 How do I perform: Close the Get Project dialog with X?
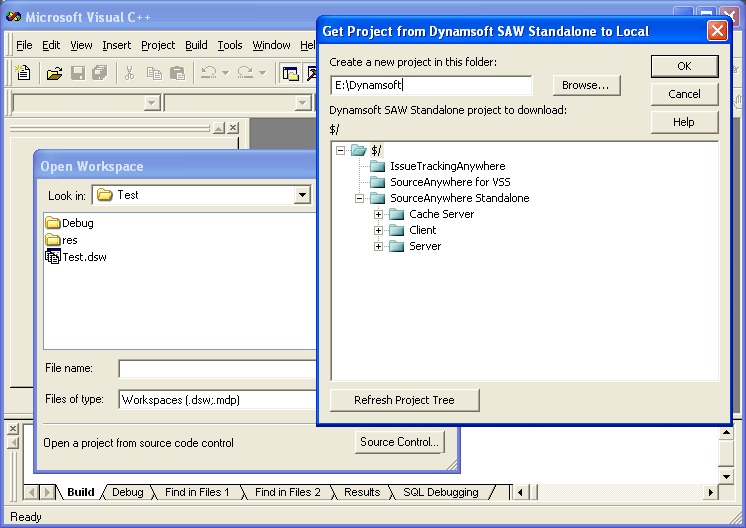[x=717, y=31]
